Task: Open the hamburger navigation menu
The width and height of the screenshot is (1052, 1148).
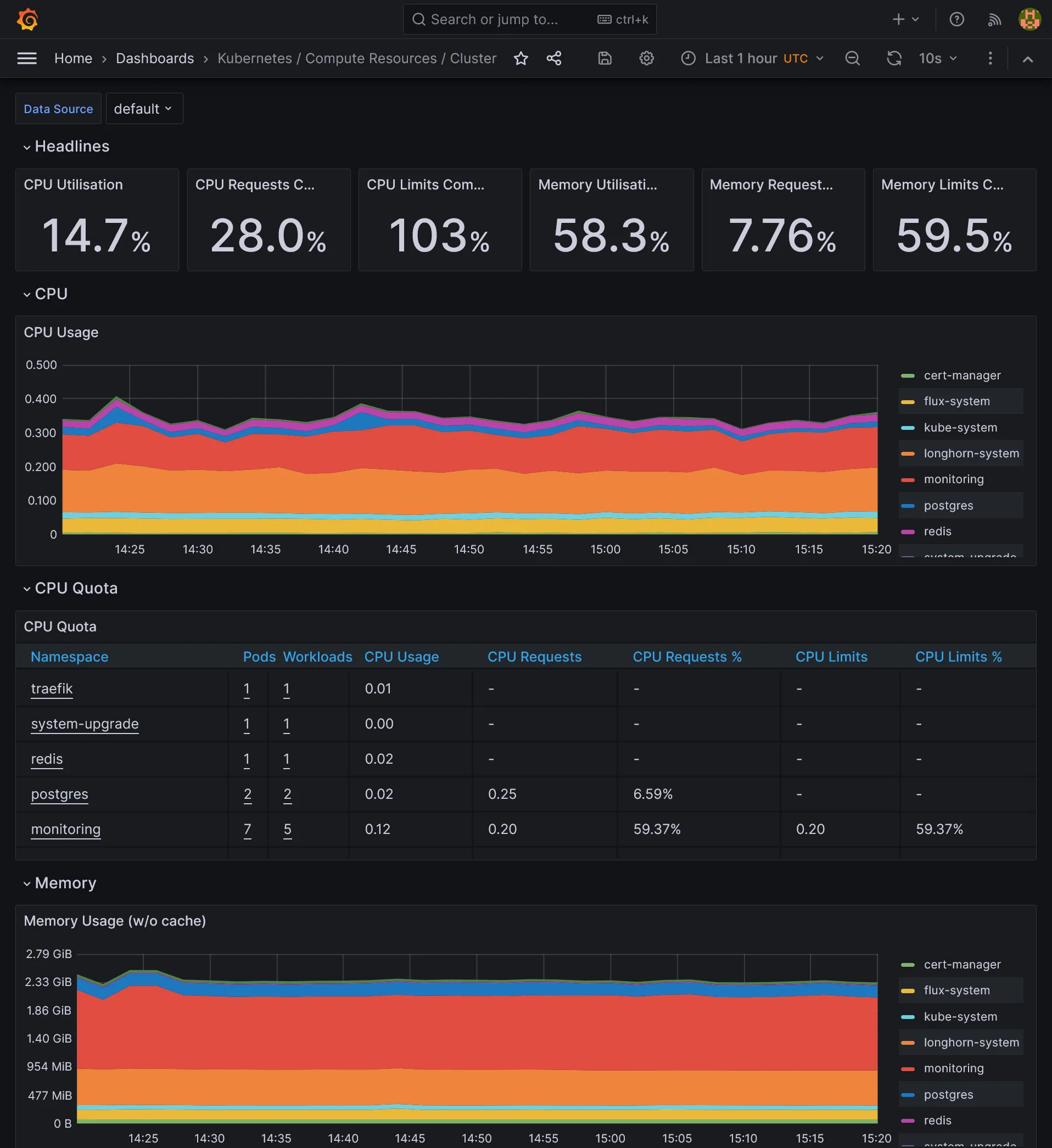Action: point(27,58)
